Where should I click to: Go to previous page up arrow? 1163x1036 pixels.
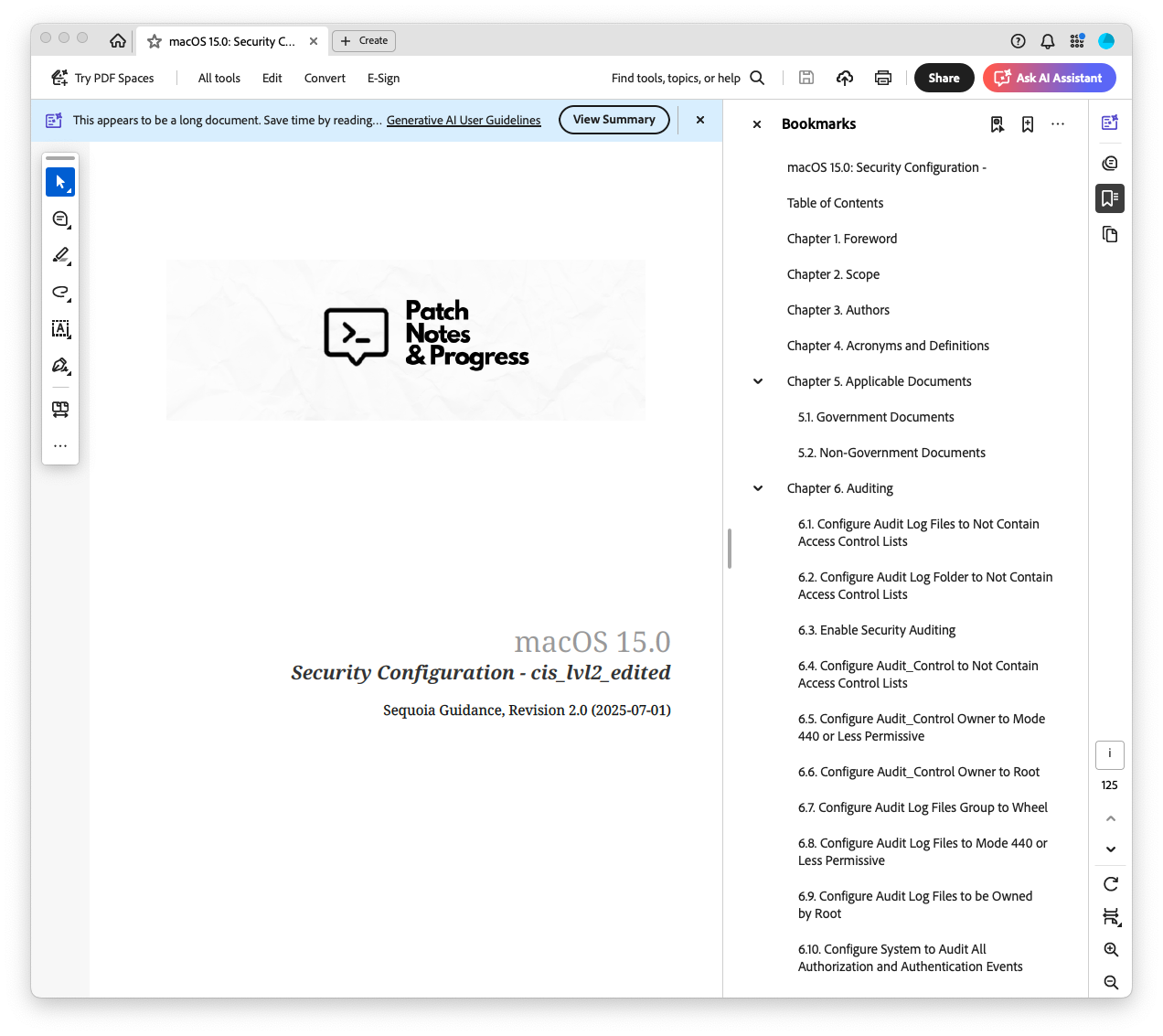tap(1111, 818)
